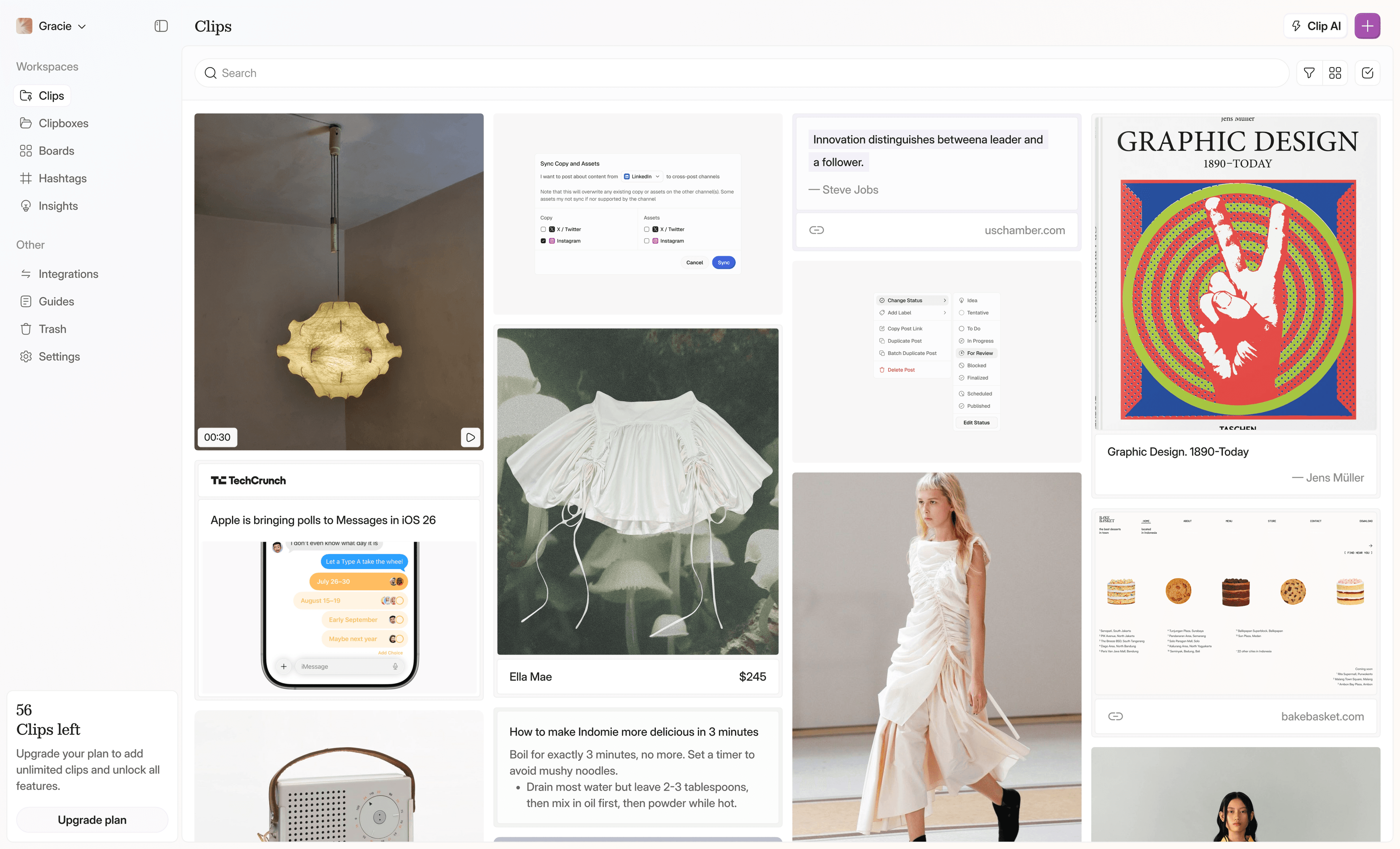
Task: Collapse the sidebar panel icon
Action: click(161, 26)
